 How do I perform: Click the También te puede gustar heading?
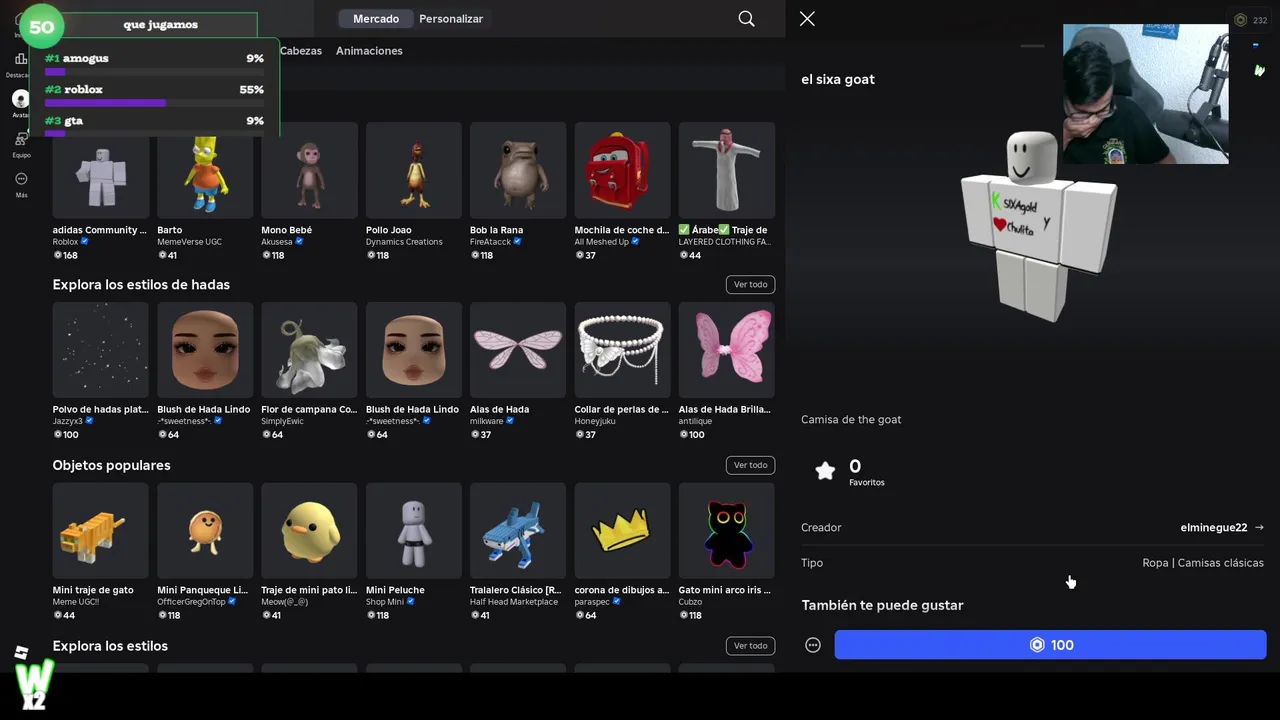click(x=882, y=605)
